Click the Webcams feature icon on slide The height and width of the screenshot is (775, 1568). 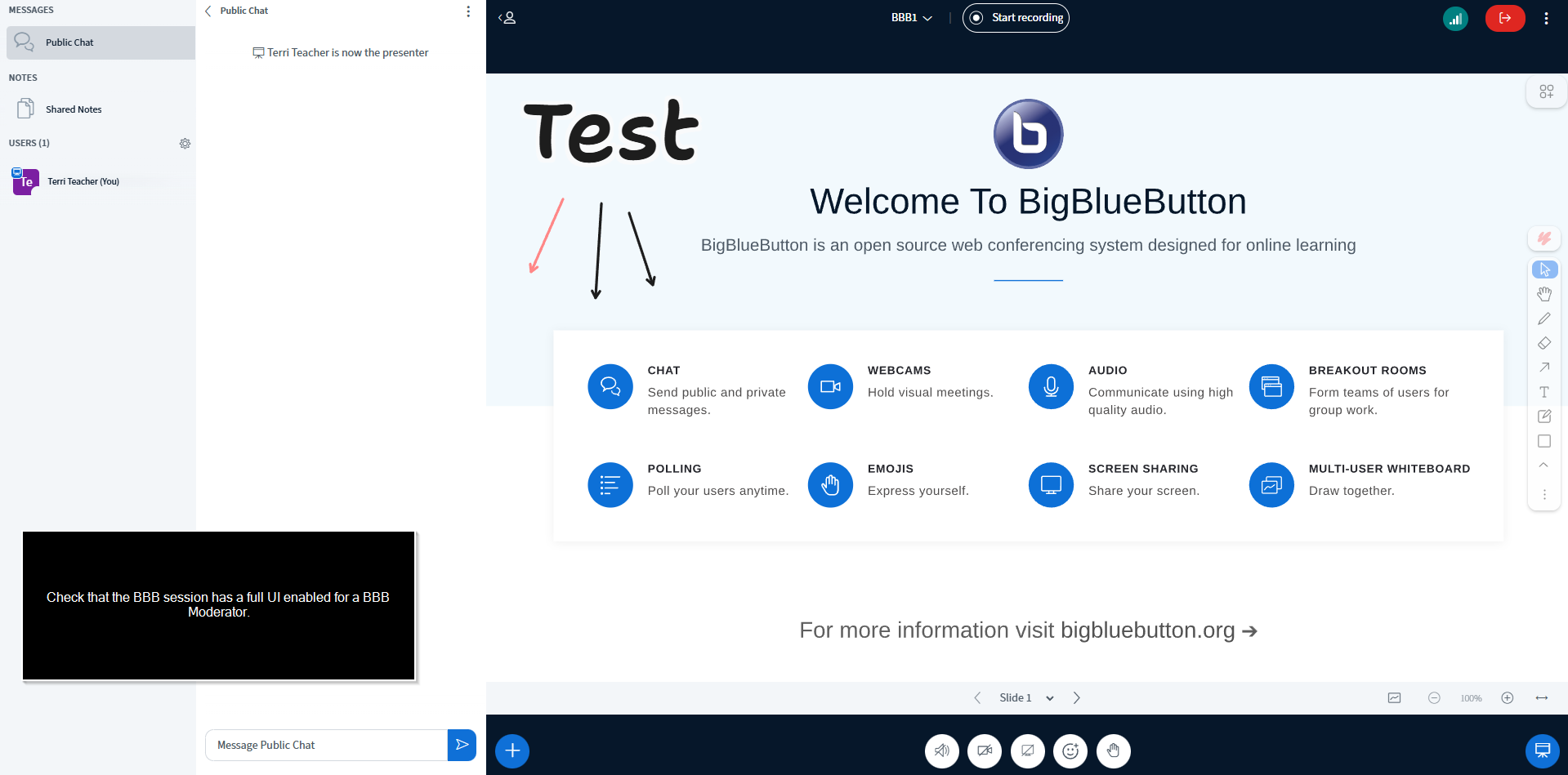pos(830,386)
